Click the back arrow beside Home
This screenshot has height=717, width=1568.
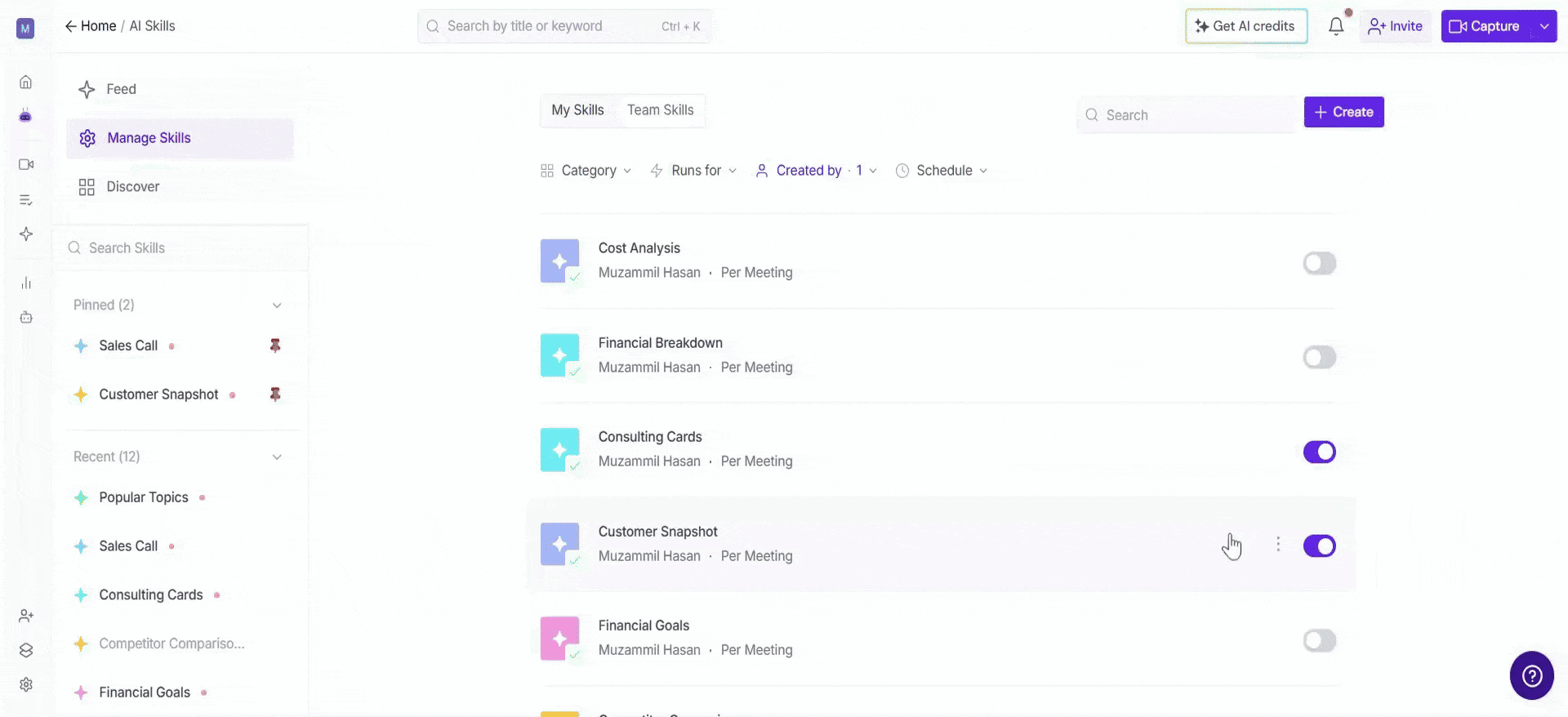71,26
